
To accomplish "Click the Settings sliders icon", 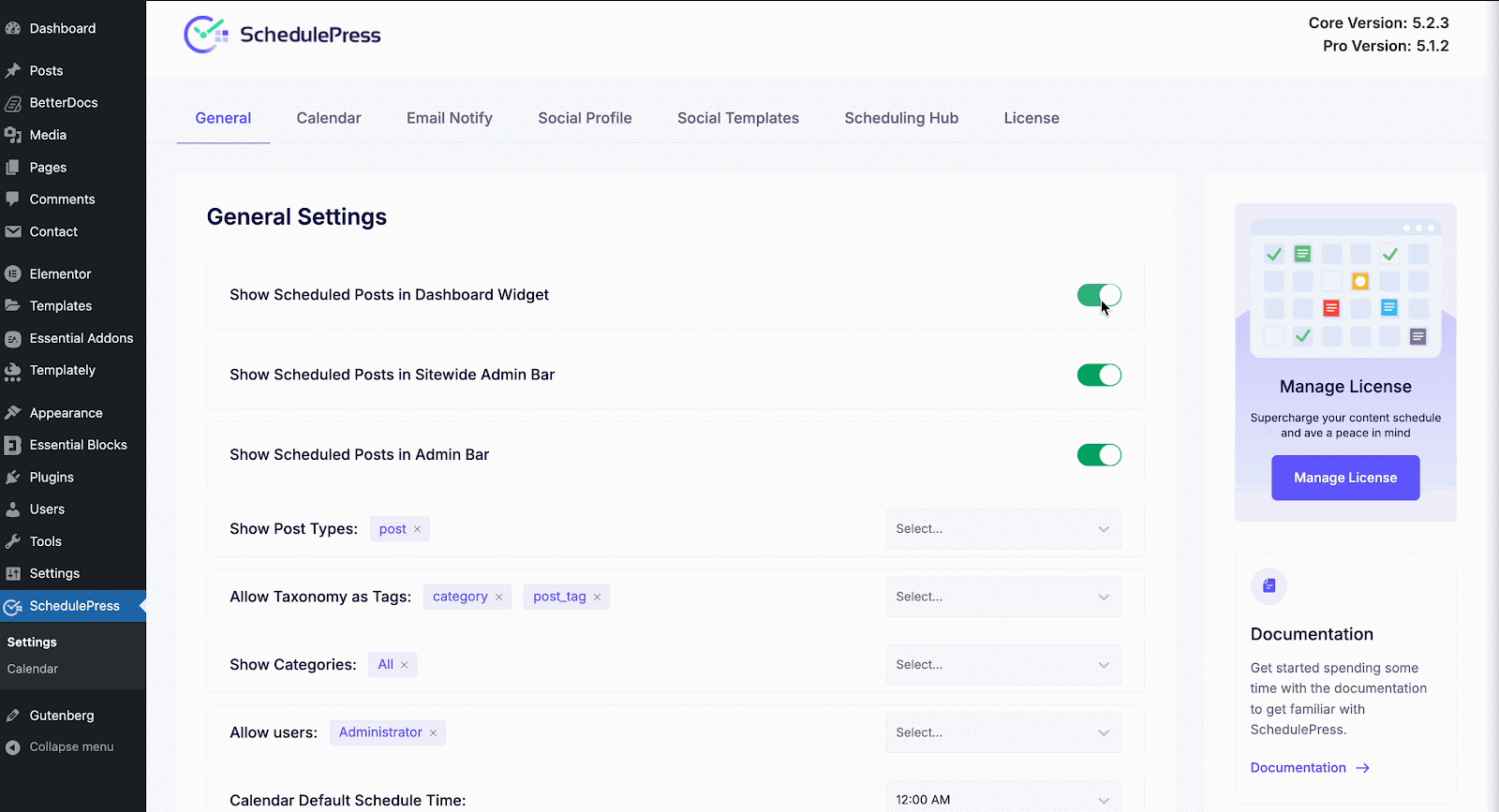I will pyautogui.click(x=13, y=573).
